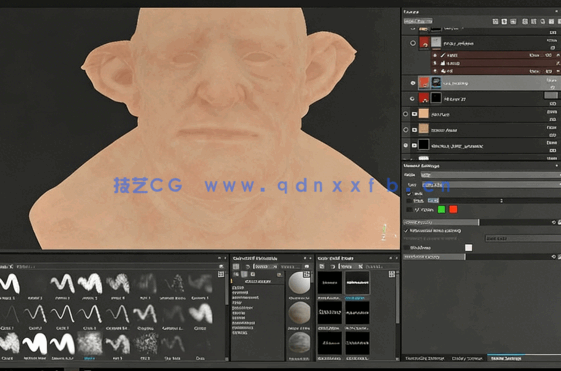561x371 pixels.
Task: Click the red color swatch
Action: (453, 210)
